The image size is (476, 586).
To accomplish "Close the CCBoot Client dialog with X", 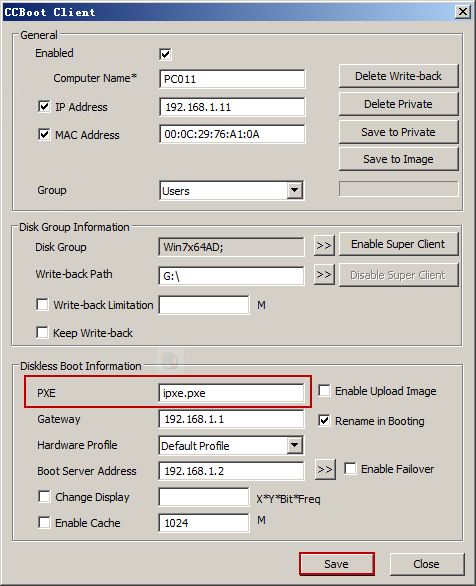I will 463,12.
